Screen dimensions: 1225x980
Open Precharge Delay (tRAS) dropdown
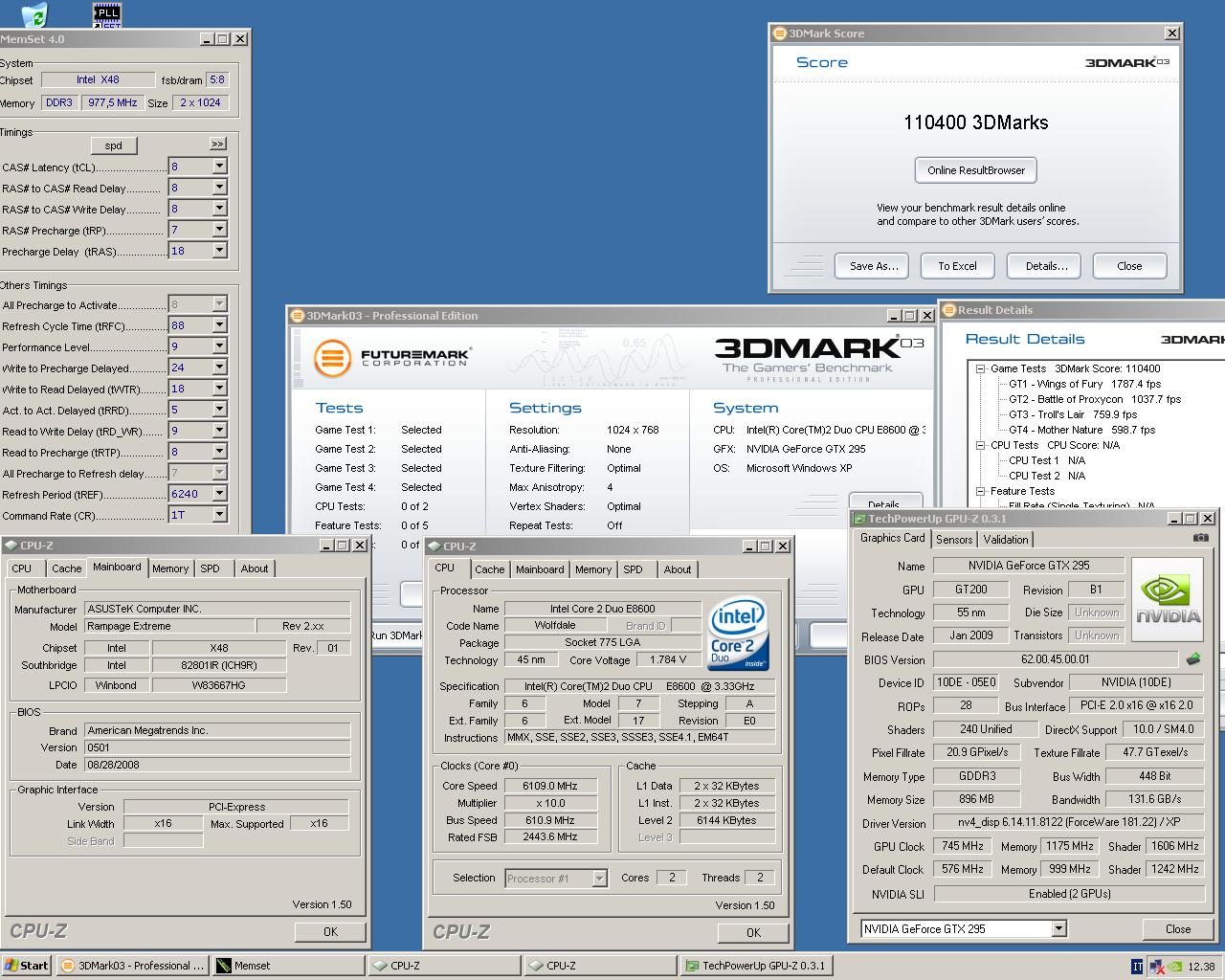219,251
